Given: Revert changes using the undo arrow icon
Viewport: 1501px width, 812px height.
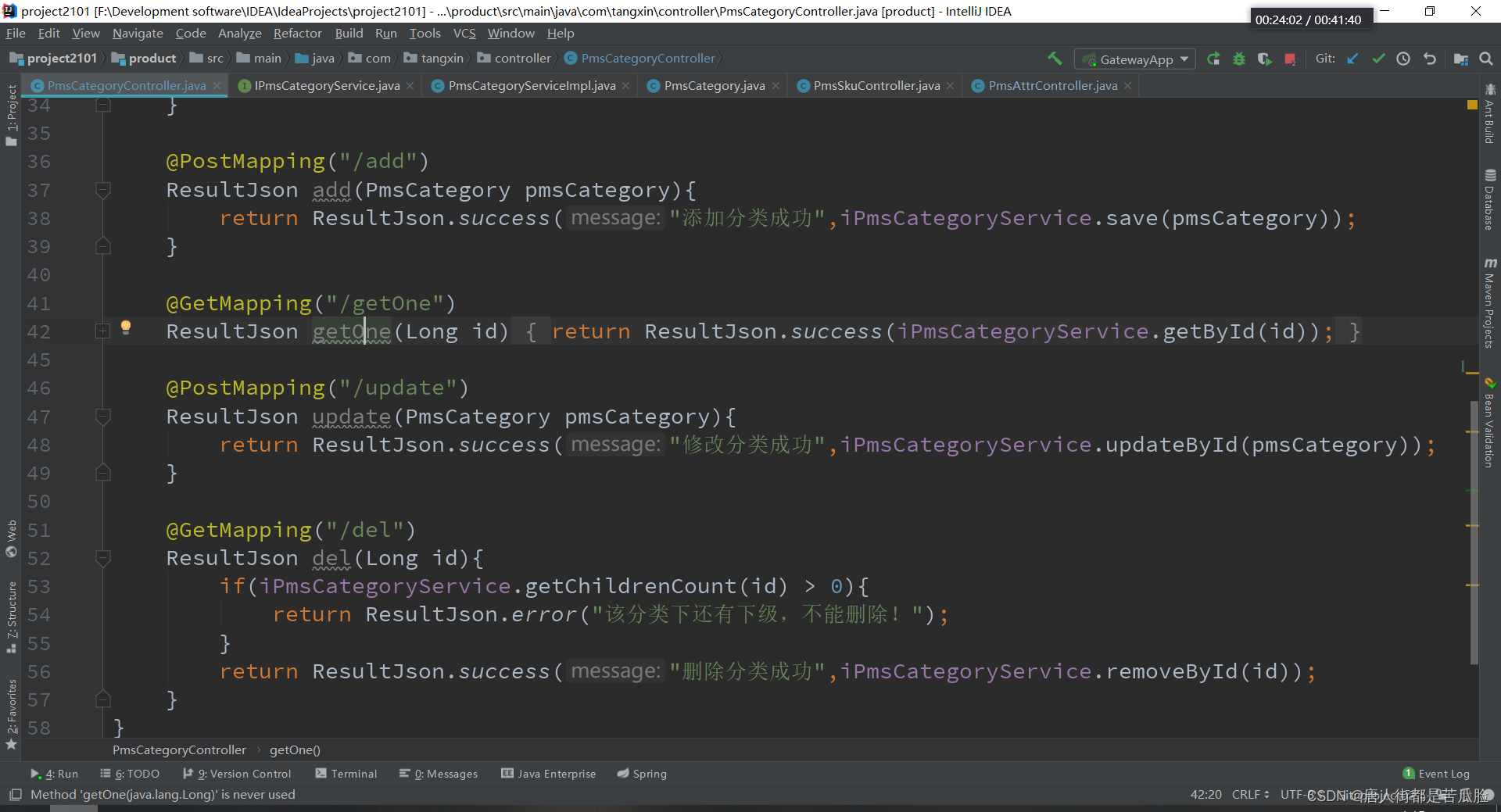Looking at the screenshot, I should pyautogui.click(x=1430, y=59).
